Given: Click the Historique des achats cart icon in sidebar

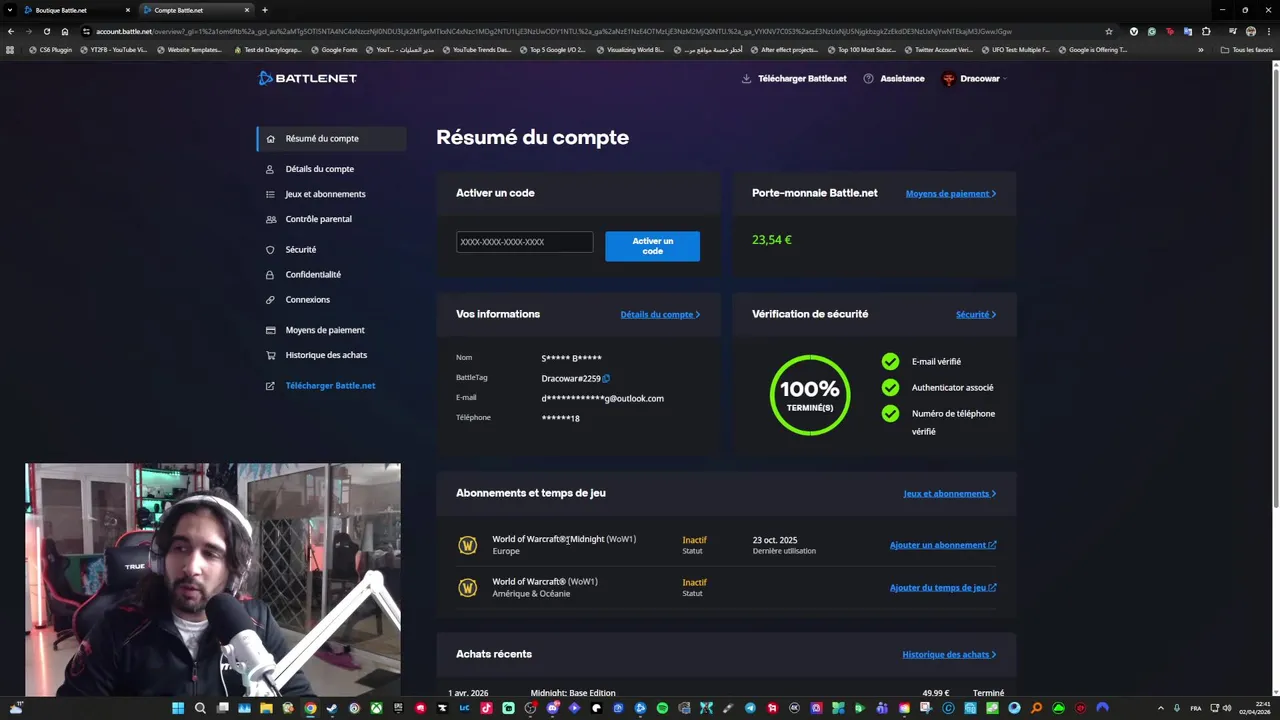Looking at the screenshot, I should tap(270, 355).
